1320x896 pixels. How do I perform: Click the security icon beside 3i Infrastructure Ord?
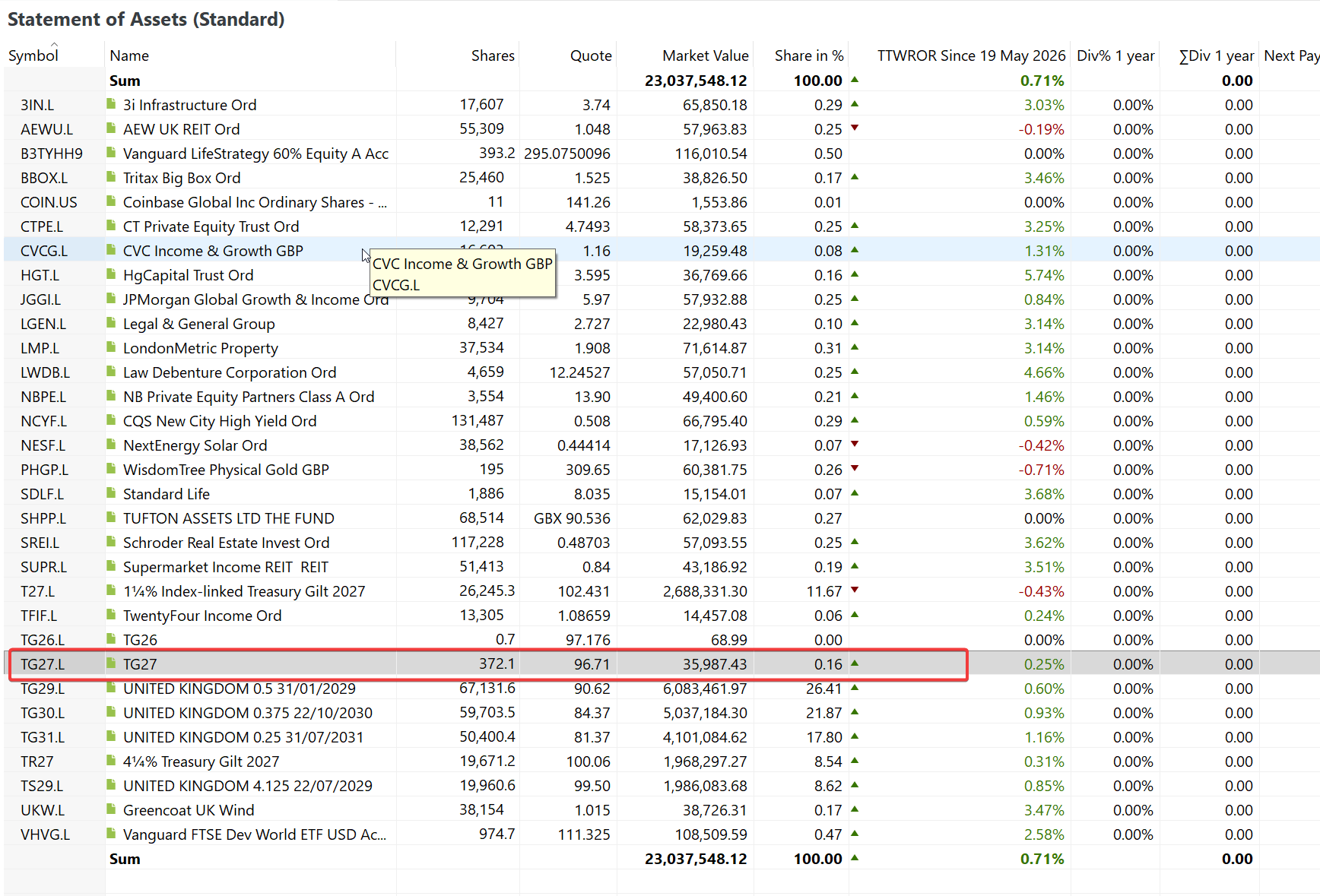click(x=111, y=104)
